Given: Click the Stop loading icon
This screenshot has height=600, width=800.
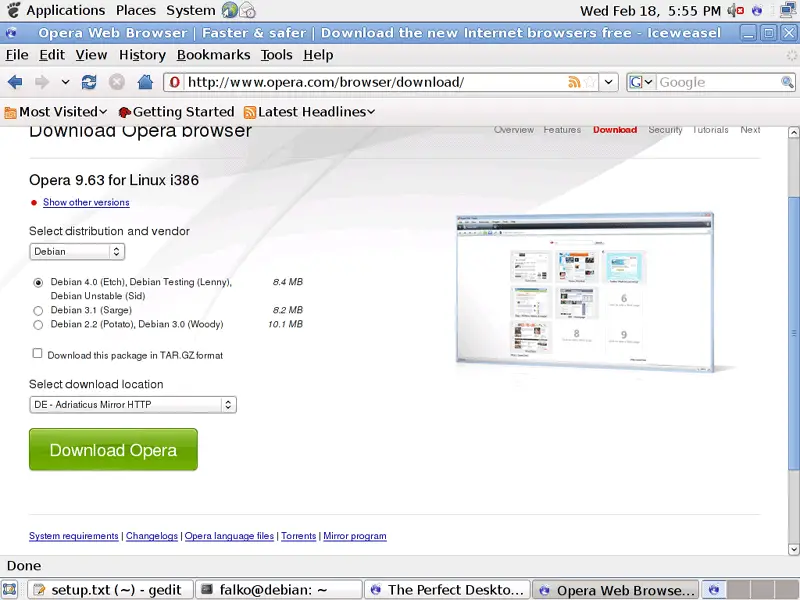Looking at the screenshot, I should point(117,82).
